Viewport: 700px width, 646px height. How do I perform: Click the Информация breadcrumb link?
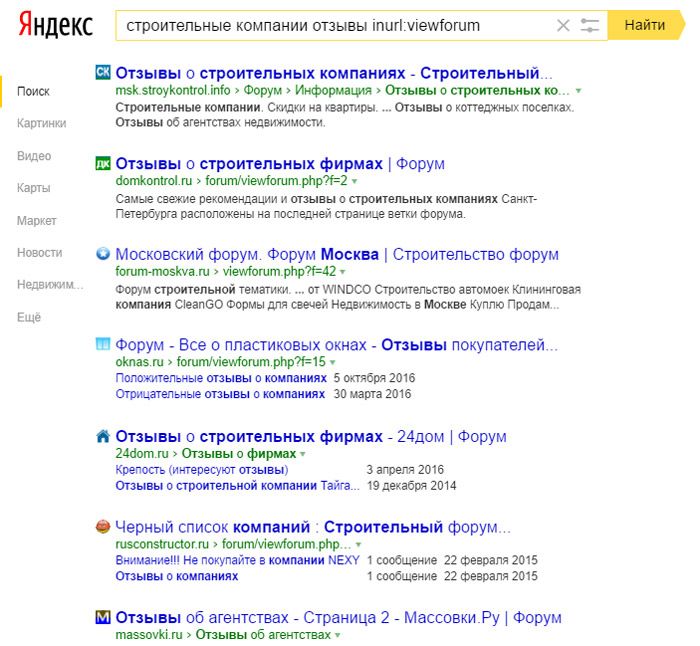click(333, 91)
